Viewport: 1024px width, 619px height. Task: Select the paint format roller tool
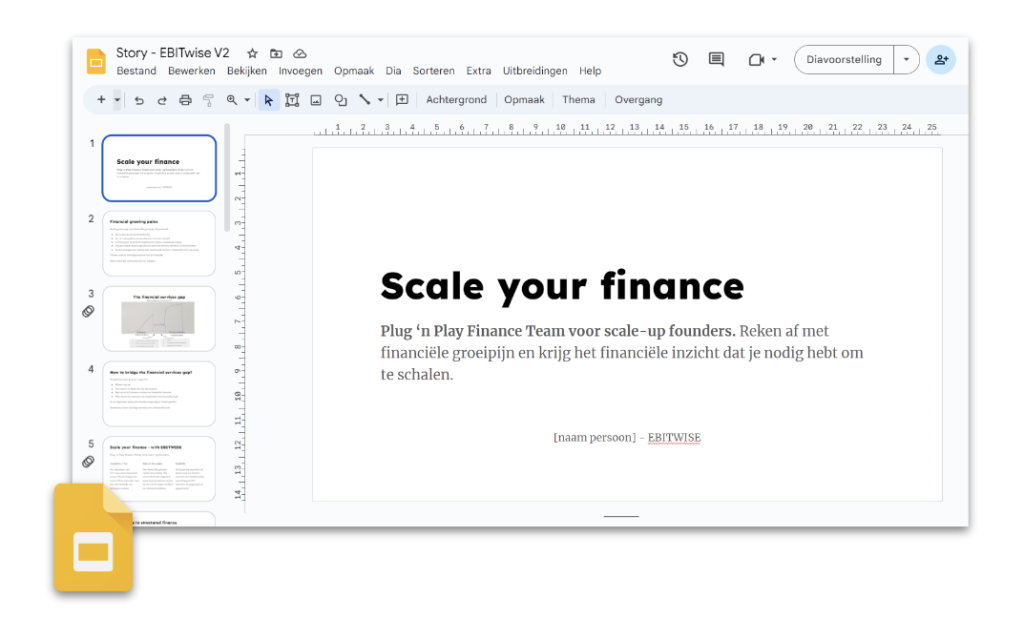tap(208, 100)
